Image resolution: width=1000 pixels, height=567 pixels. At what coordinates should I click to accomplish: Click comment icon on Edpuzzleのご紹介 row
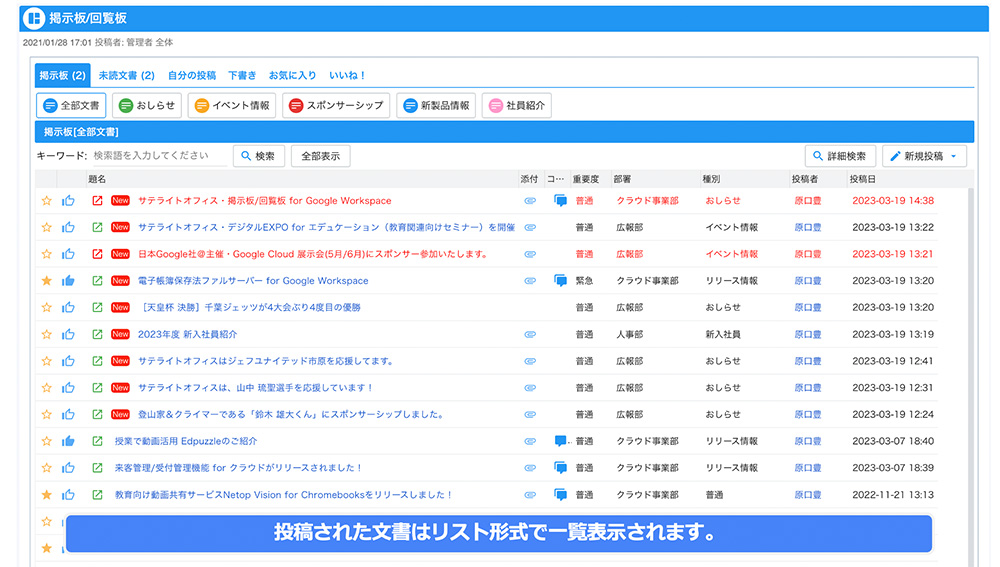coord(561,441)
